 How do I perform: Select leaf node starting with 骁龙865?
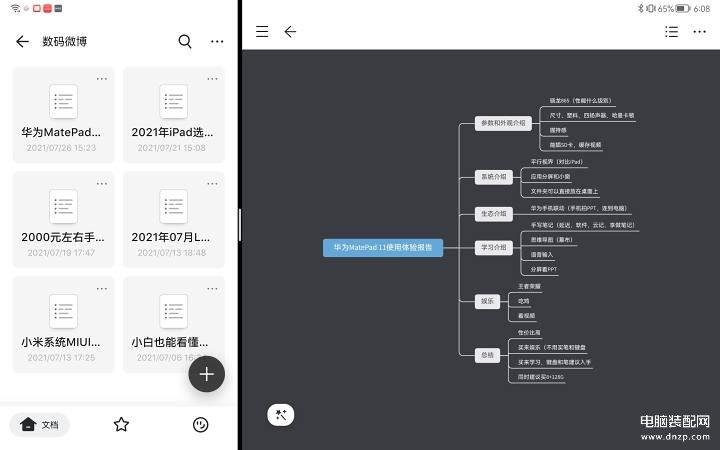pos(580,101)
